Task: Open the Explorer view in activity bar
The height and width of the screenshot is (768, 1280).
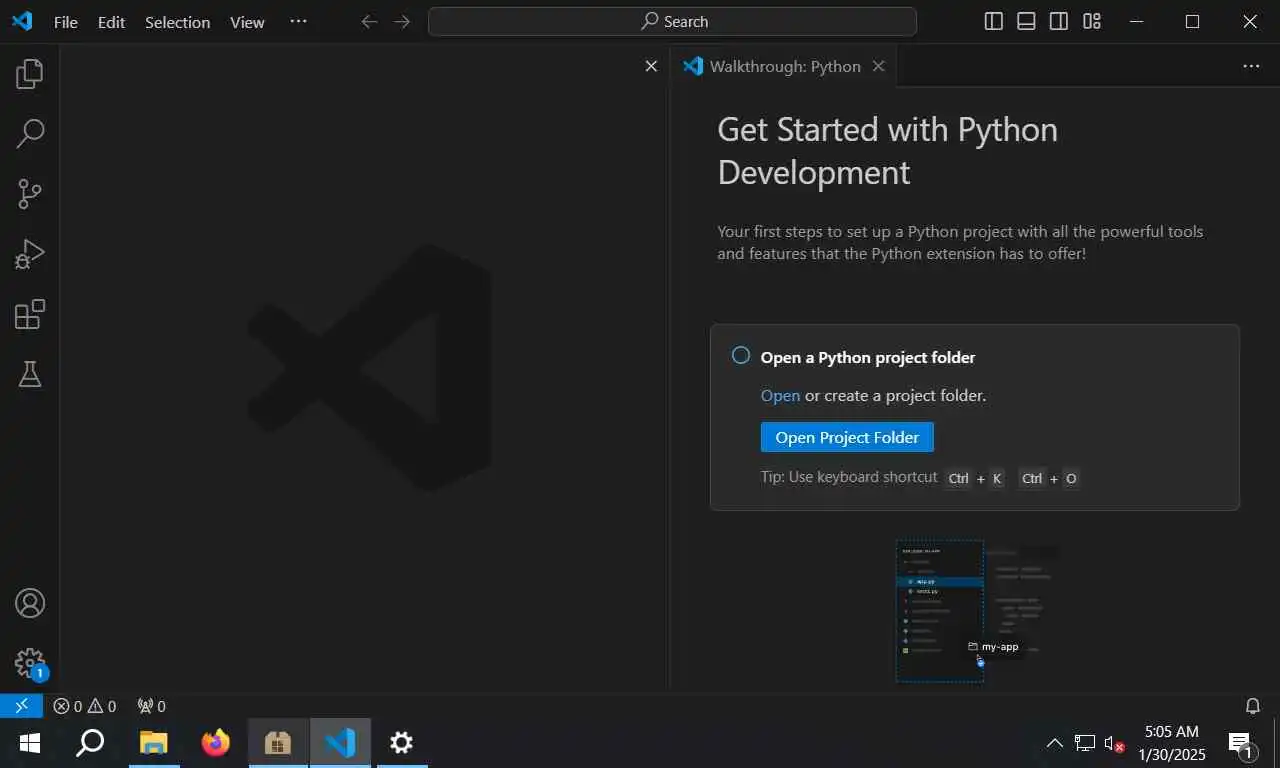Action: 30,73
